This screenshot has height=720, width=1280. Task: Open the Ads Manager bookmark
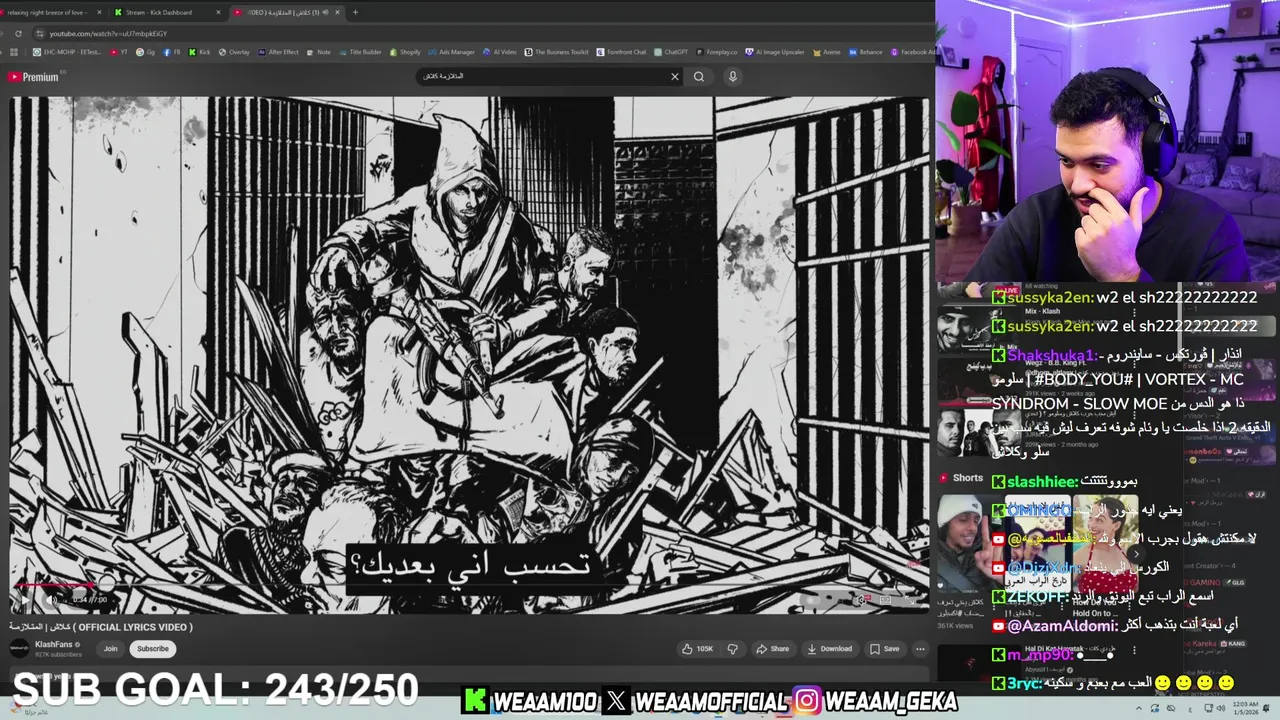tap(452, 52)
